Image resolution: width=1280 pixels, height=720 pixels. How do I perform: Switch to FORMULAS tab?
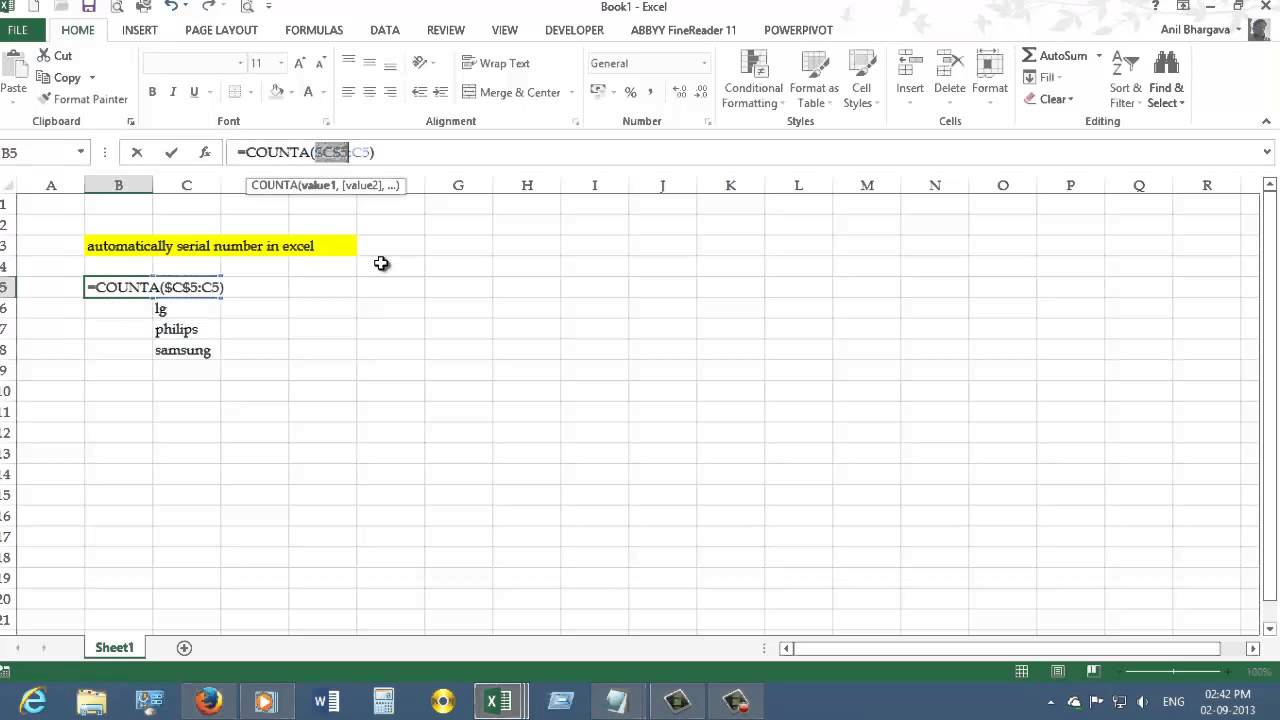click(x=314, y=30)
